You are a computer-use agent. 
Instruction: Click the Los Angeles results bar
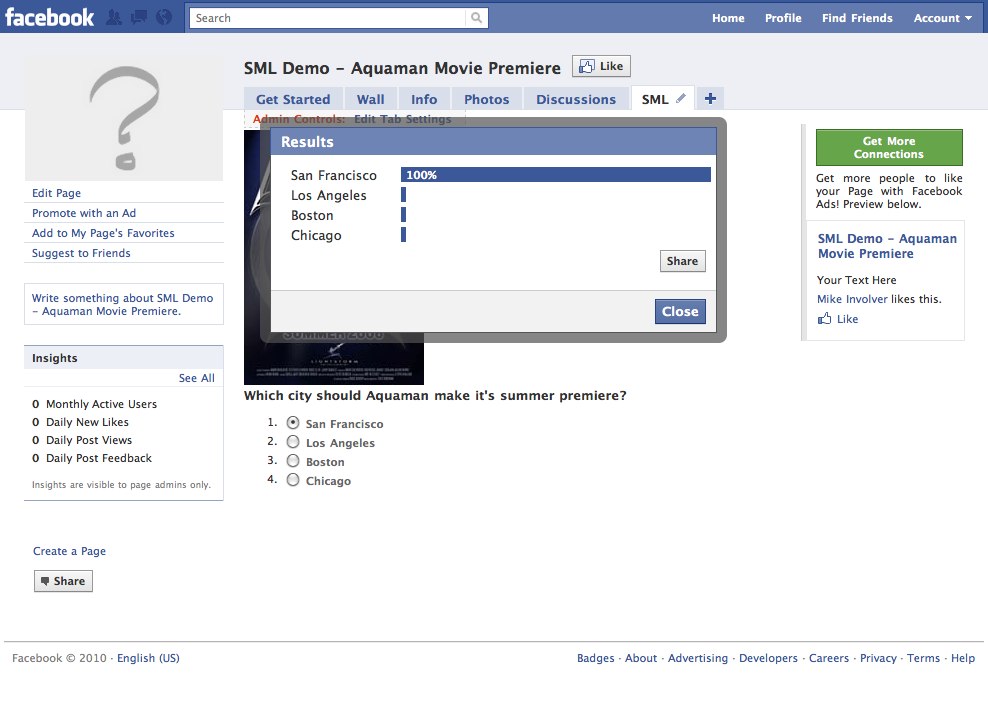[x=403, y=195]
